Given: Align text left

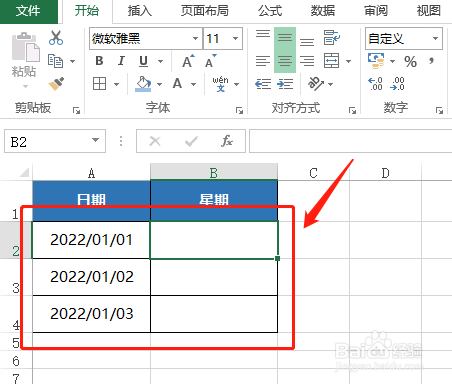Looking at the screenshot, I should tap(263, 61).
